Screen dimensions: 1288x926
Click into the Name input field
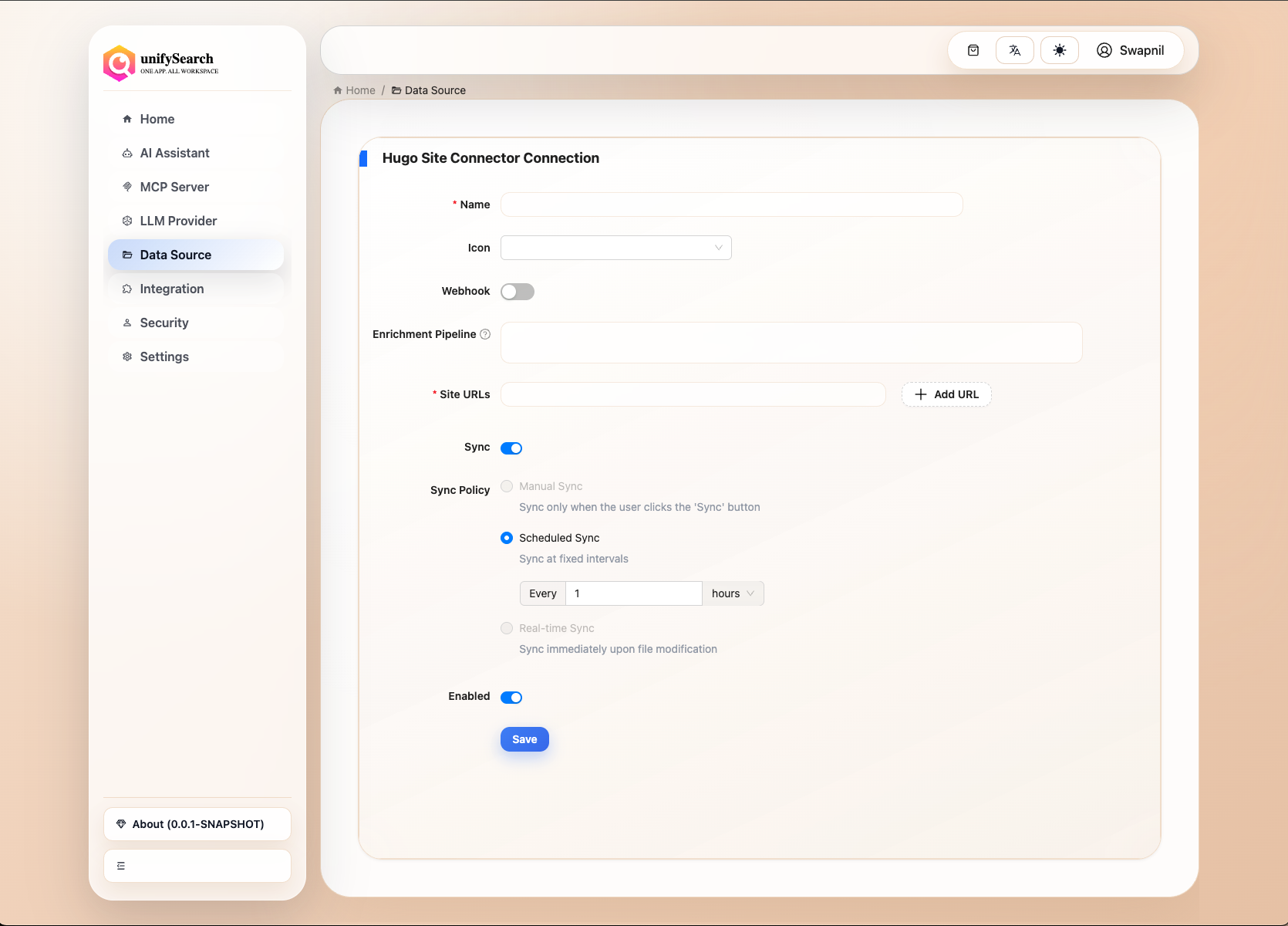click(x=731, y=204)
